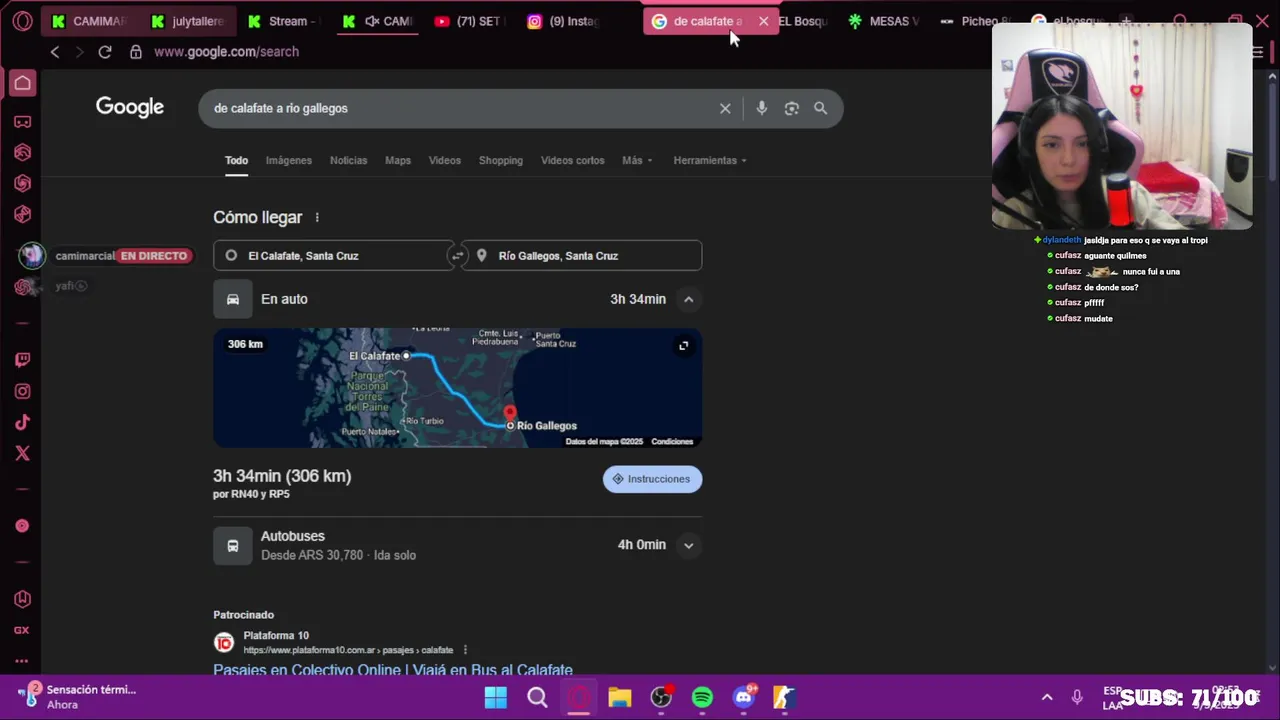
Task: Open the TikTok sidebar icon
Action: 22,423
